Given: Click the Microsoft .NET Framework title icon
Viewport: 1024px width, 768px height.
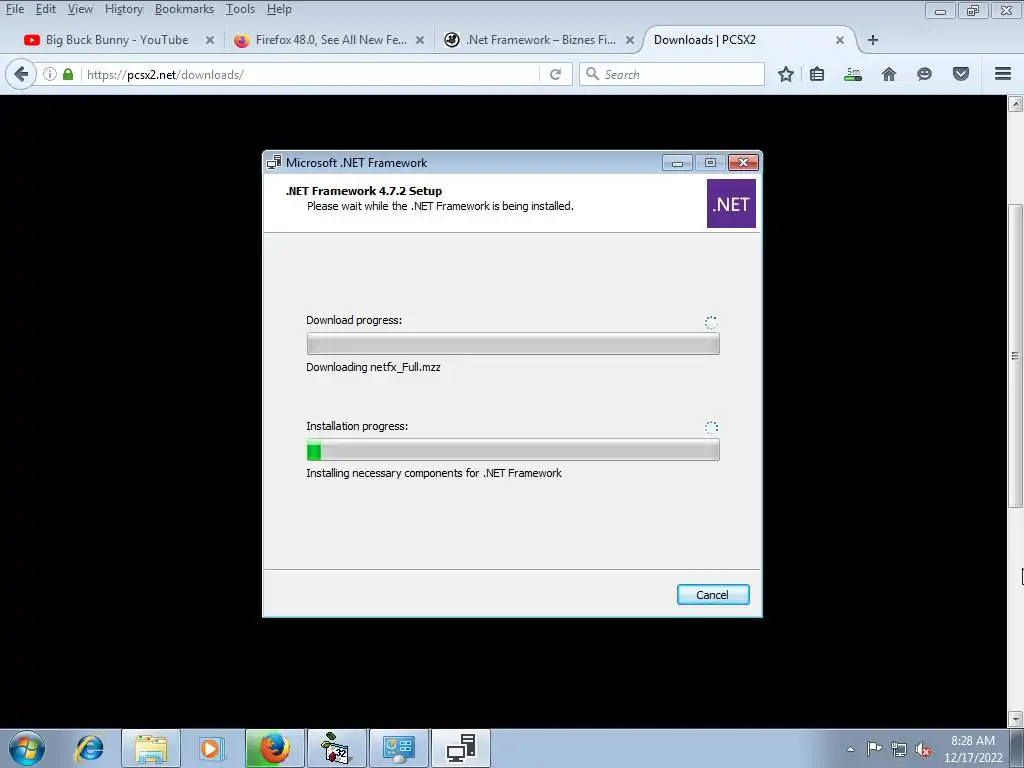Looking at the screenshot, I should coord(274,163).
